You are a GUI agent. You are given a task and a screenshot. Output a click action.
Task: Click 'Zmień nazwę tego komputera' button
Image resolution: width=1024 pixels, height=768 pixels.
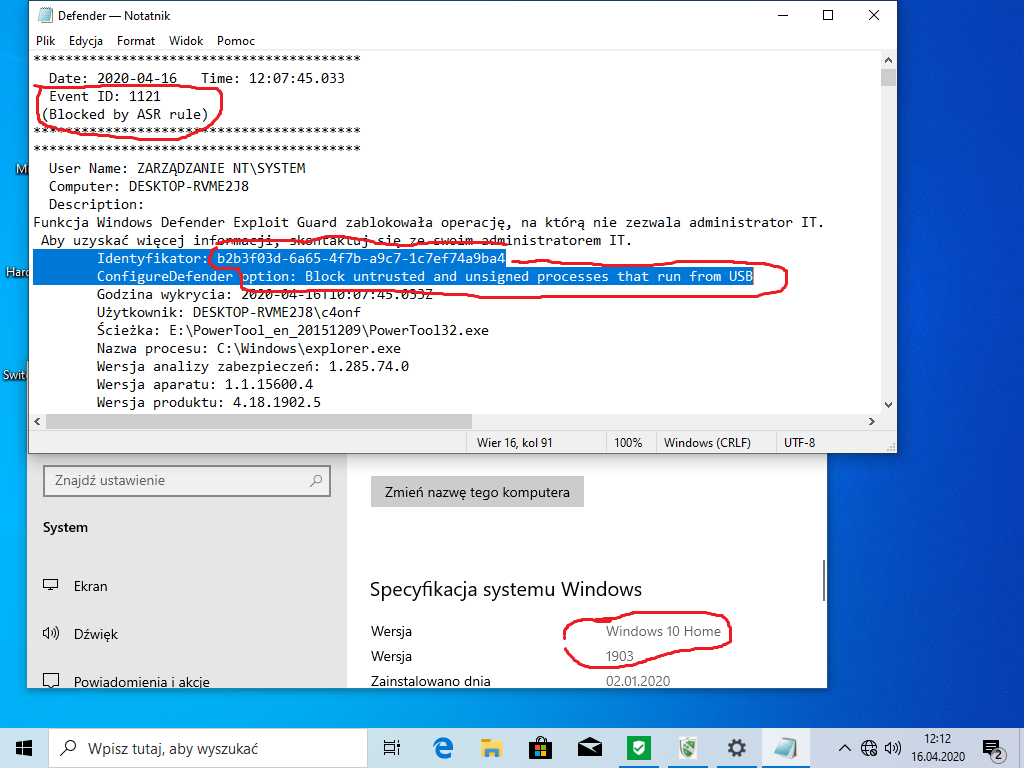pos(477,492)
